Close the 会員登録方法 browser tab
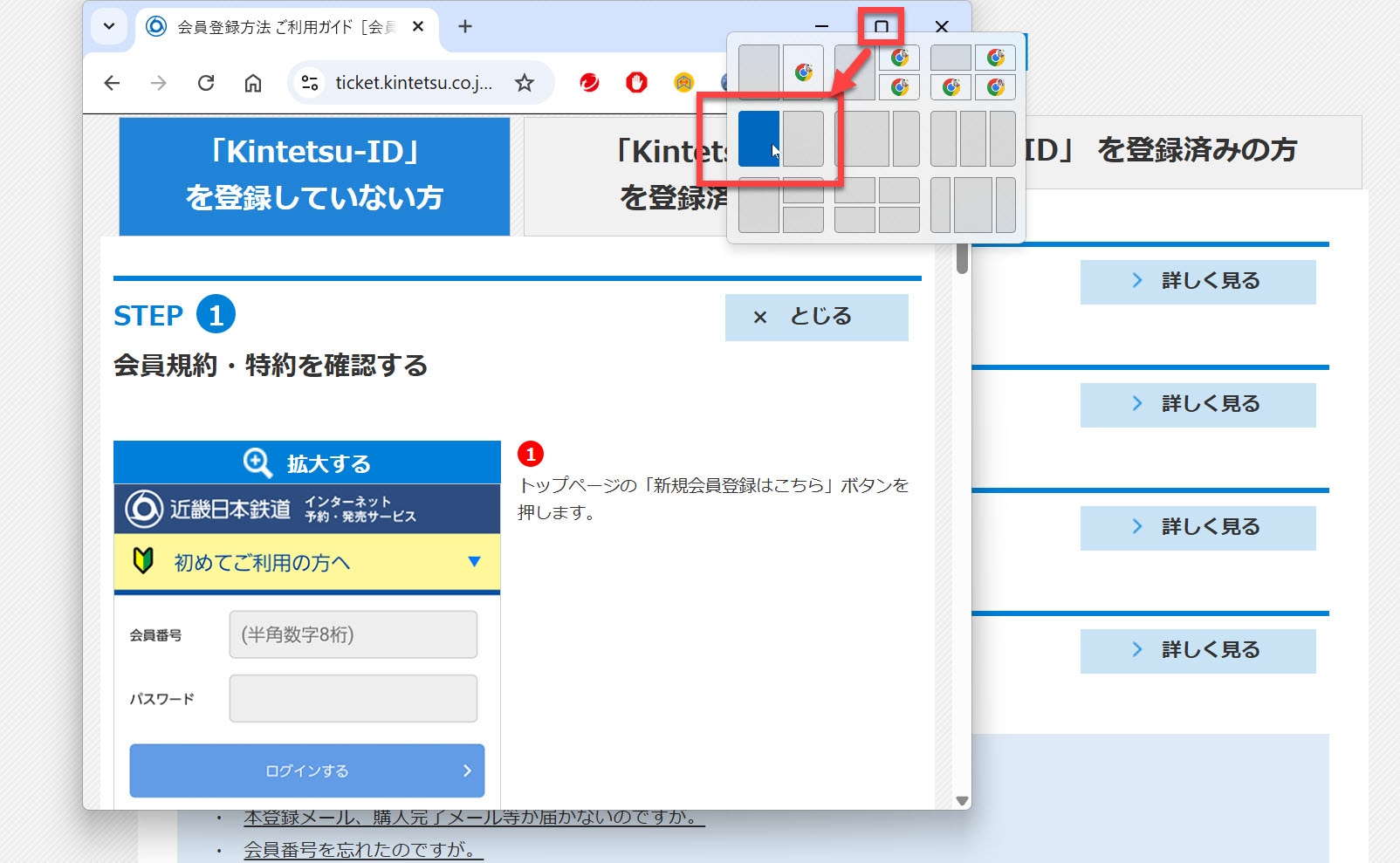The width and height of the screenshot is (1400, 863). coord(418,27)
